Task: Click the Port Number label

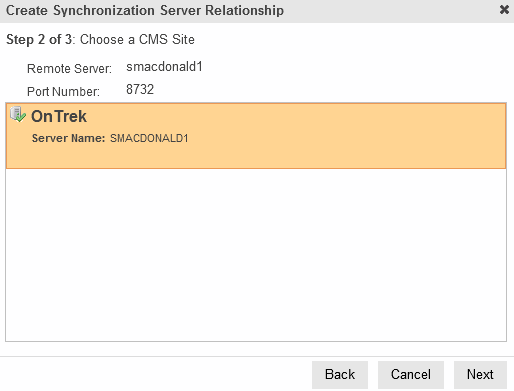Action: [x=63, y=91]
